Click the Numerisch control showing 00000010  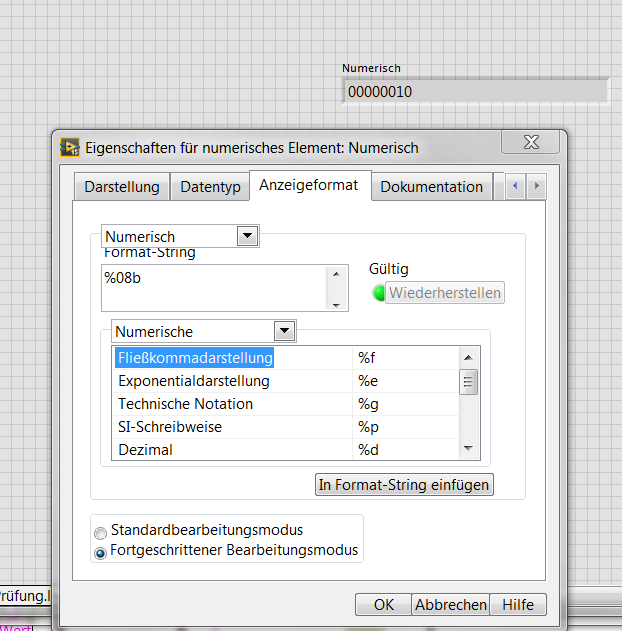(476, 91)
